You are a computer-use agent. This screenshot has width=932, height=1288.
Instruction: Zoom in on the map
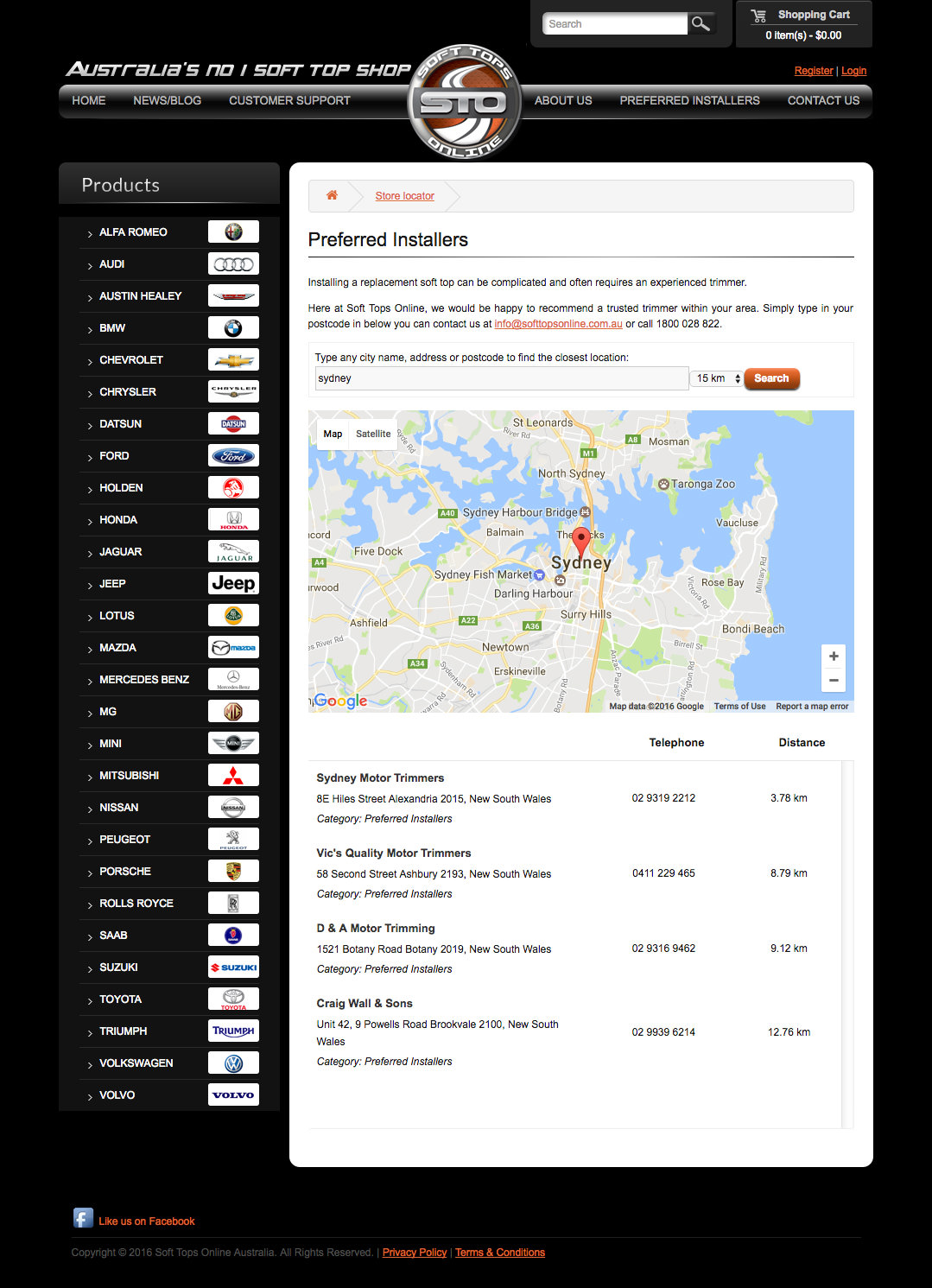click(x=833, y=657)
